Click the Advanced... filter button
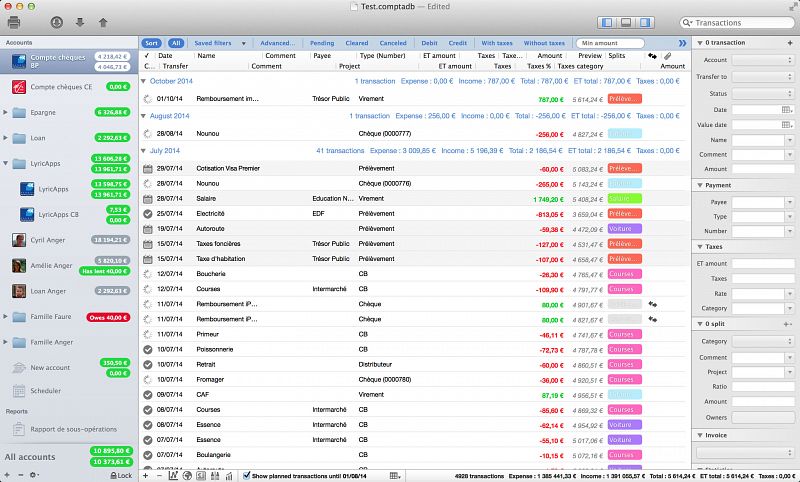The width and height of the screenshot is (800, 482). (277, 43)
